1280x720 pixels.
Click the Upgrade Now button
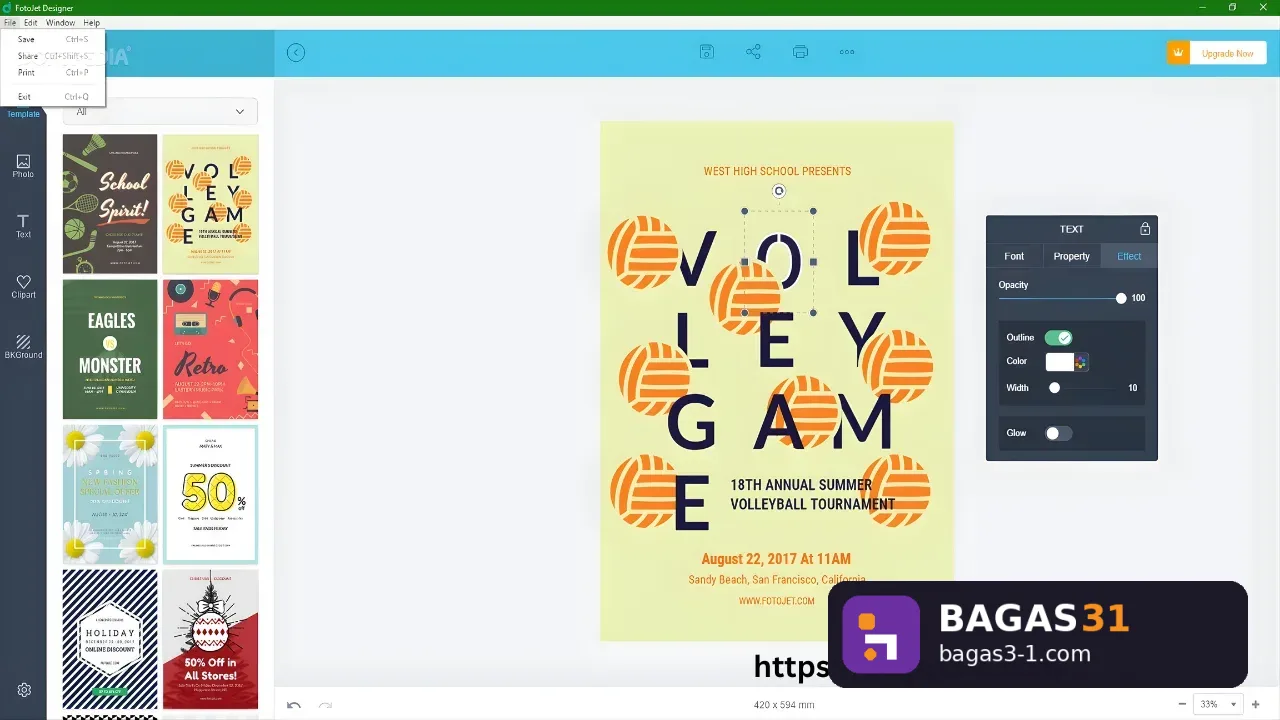pyautogui.click(x=1217, y=53)
